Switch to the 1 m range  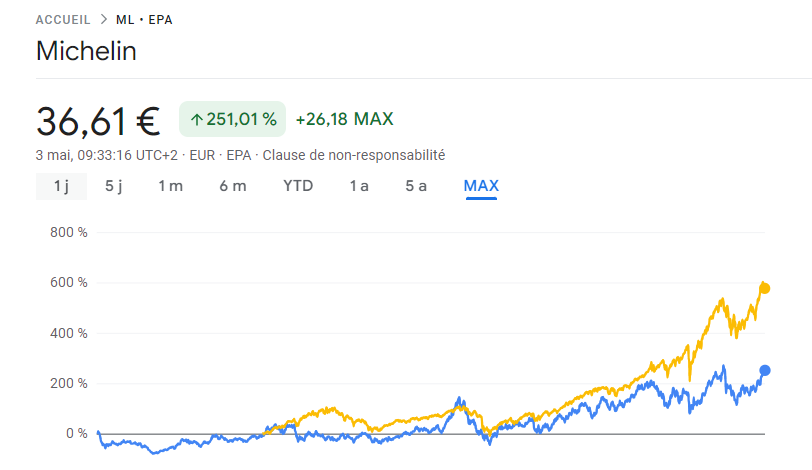click(x=170, y=186)
